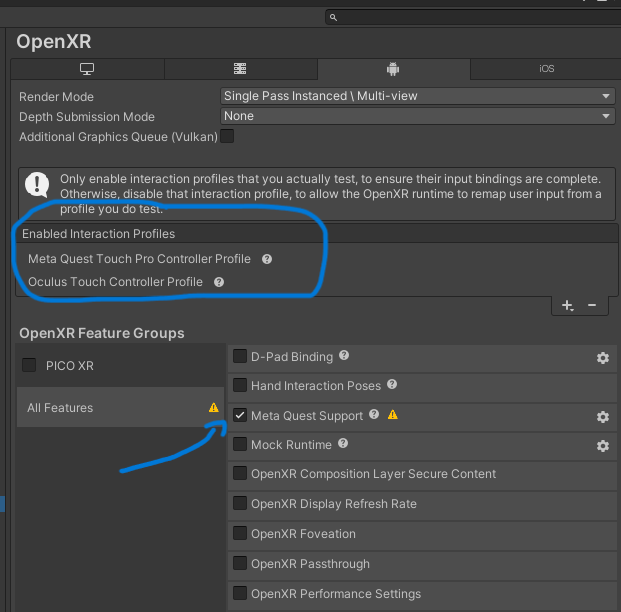621x612 pixels.
Task: Open help for Oculus Touch Controller Profile
Action: coord(219,282)
